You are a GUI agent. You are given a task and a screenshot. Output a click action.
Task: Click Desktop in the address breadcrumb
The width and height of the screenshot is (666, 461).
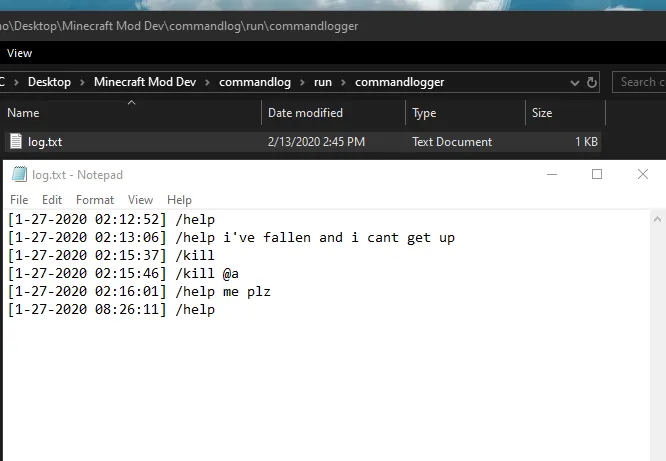(49, 82)
